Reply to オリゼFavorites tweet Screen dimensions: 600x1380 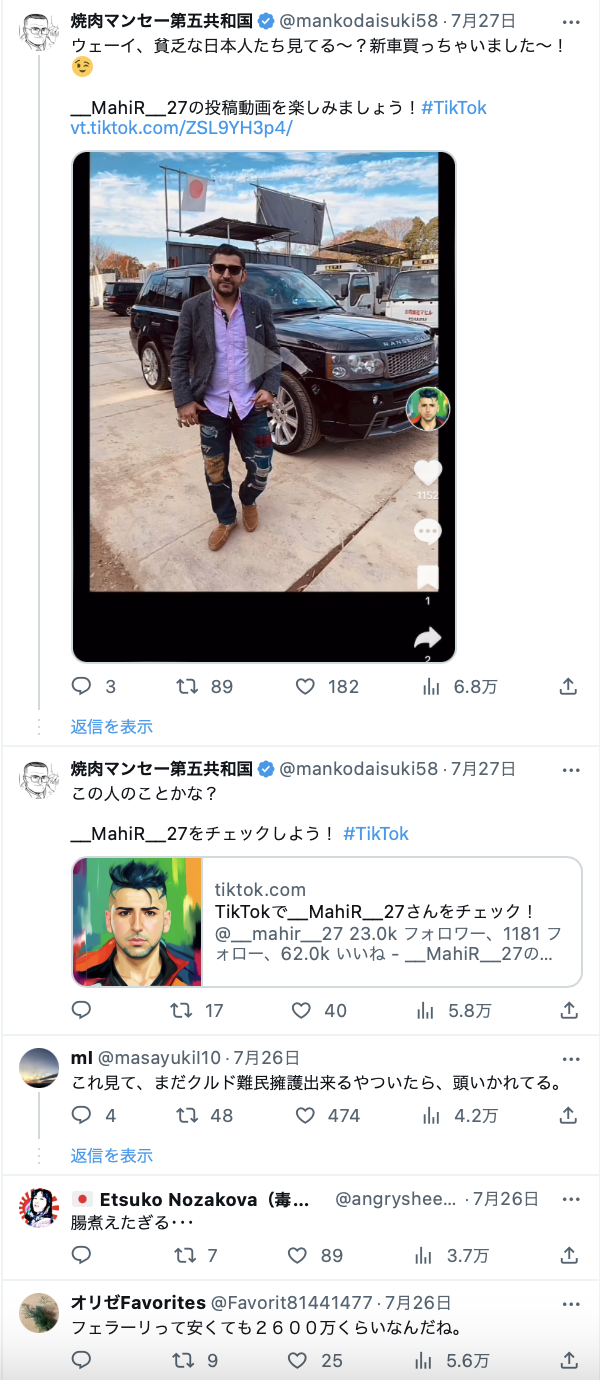[82, 1360]
